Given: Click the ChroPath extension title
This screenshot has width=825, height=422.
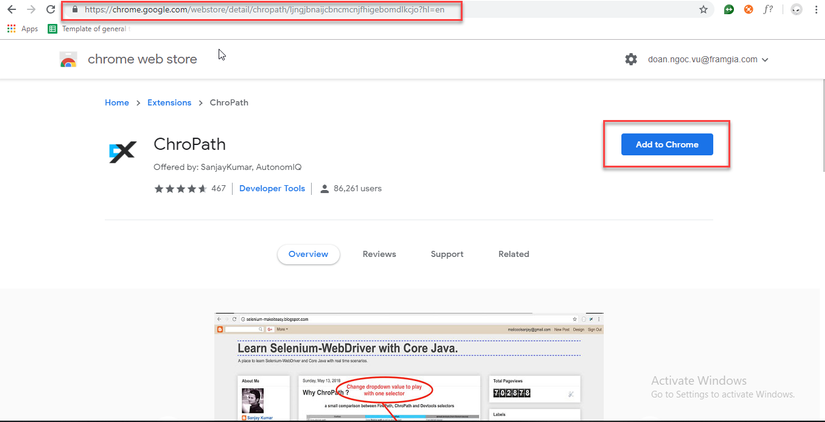Looking at the screenshot, I should click(x=189, y=144).
